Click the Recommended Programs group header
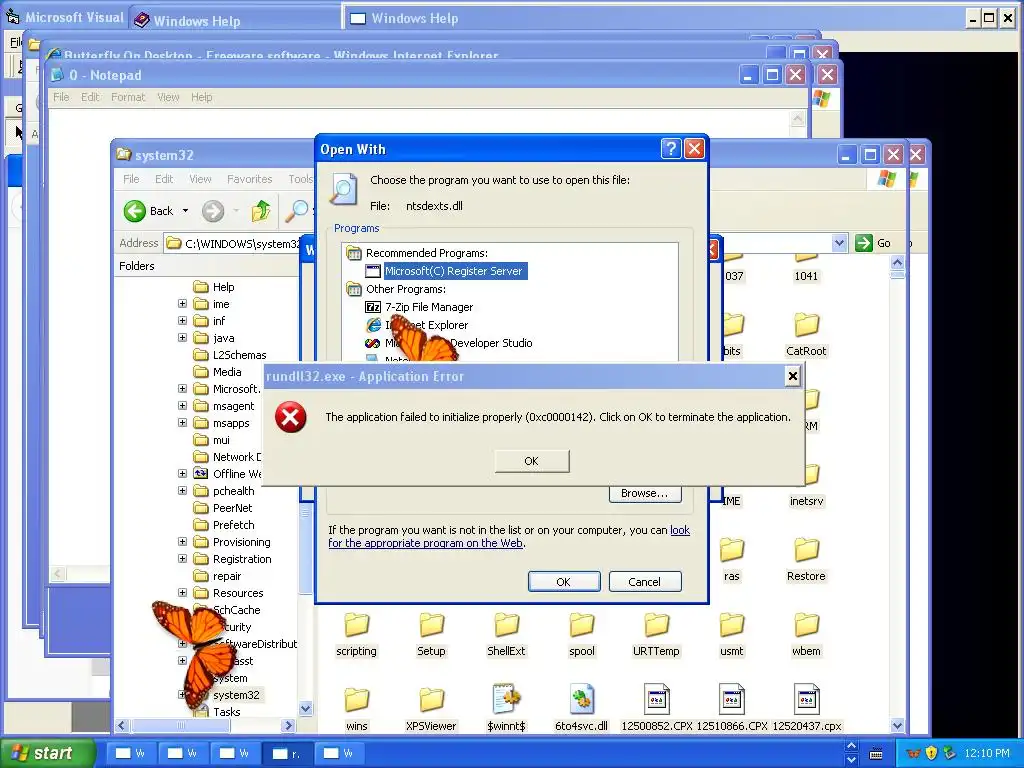The height and width of the screenshot is (768, 1024). [x=426, y=253]
